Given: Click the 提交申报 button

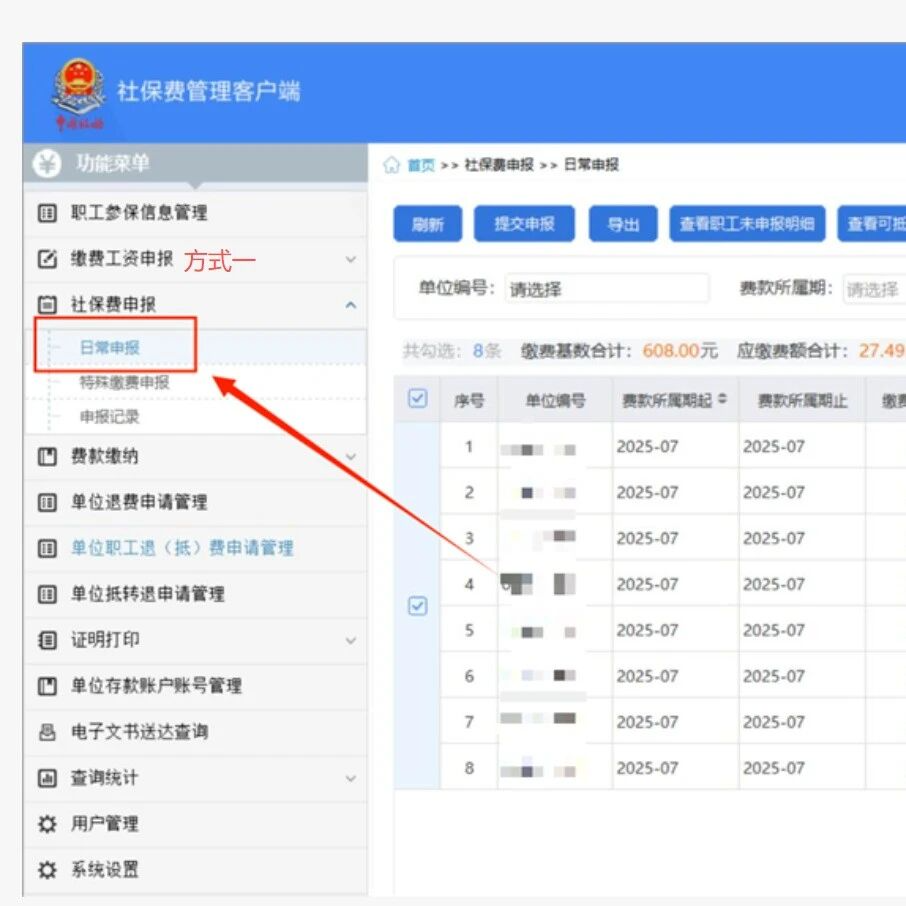Looking at the screenshot, I should [524, 225].
